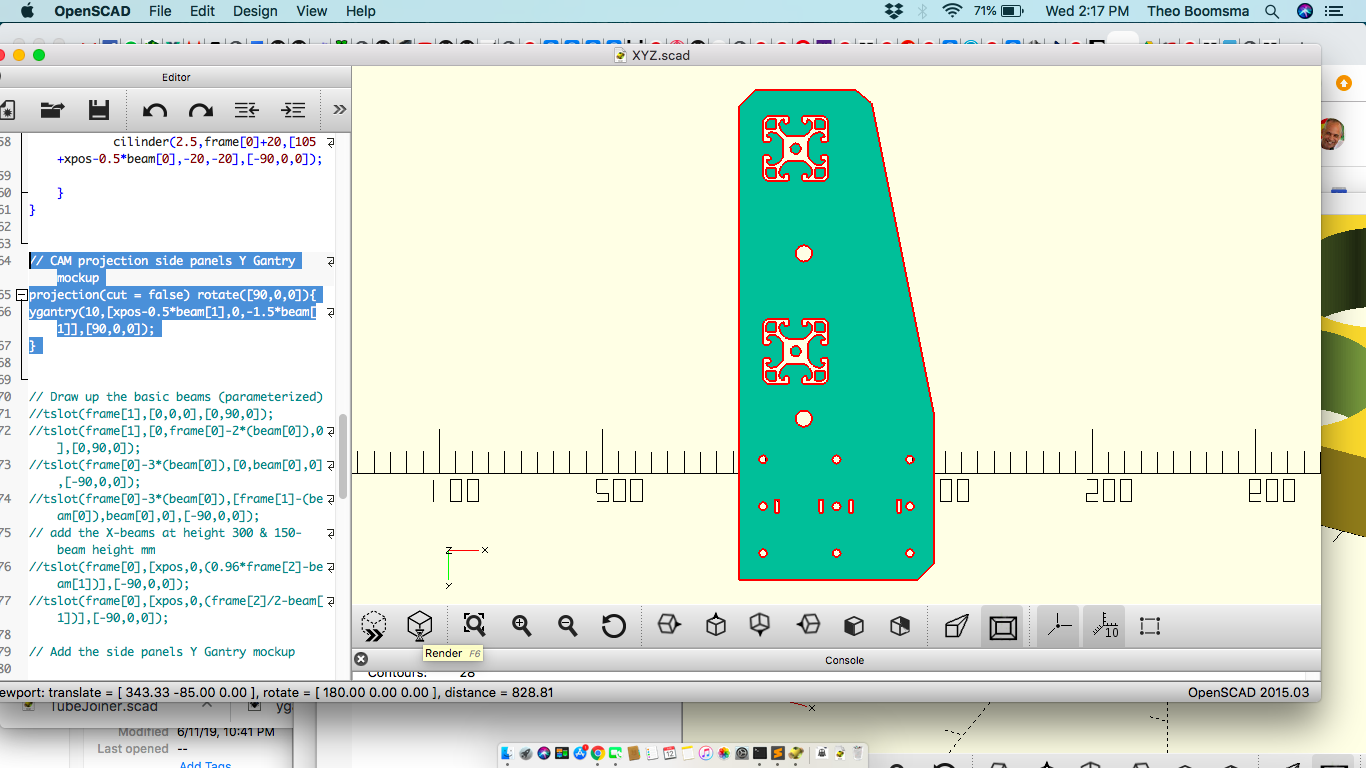The width and height of the screenshot is (1366, 768).
Task: Expand the Editor toolbar overflow chevron
Action: click(x=339, y=109)
